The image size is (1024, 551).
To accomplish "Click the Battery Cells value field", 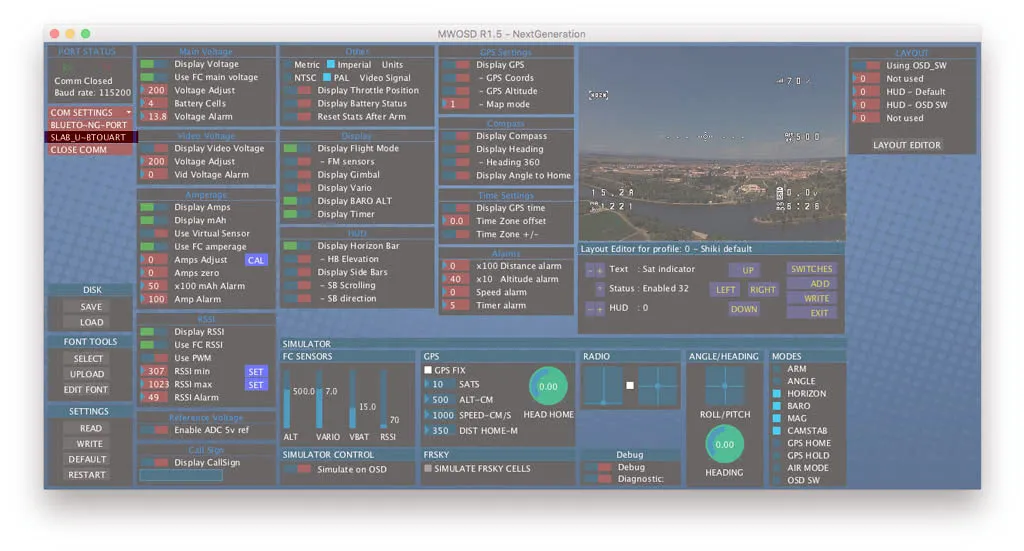I will [x=155, y=103].
